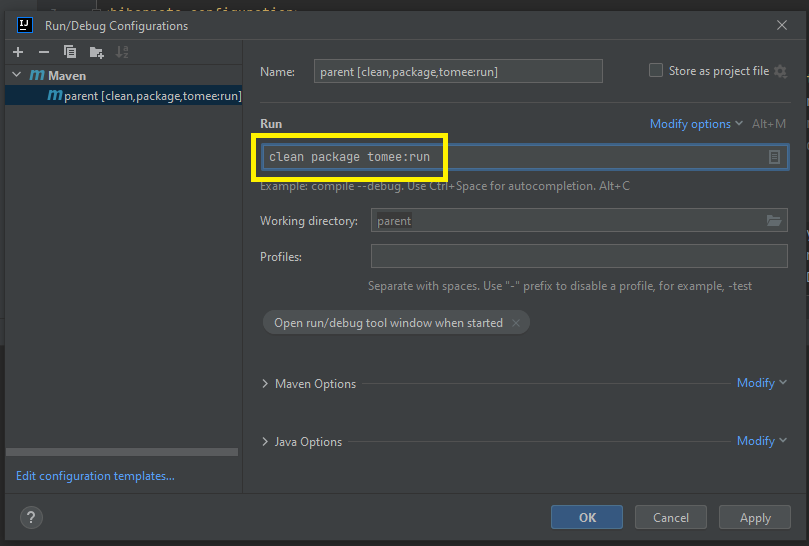Screen dimensions: 809x546
Task: Click the IntelliJ IDEA logo icon
Action: [x=24, y=25]
